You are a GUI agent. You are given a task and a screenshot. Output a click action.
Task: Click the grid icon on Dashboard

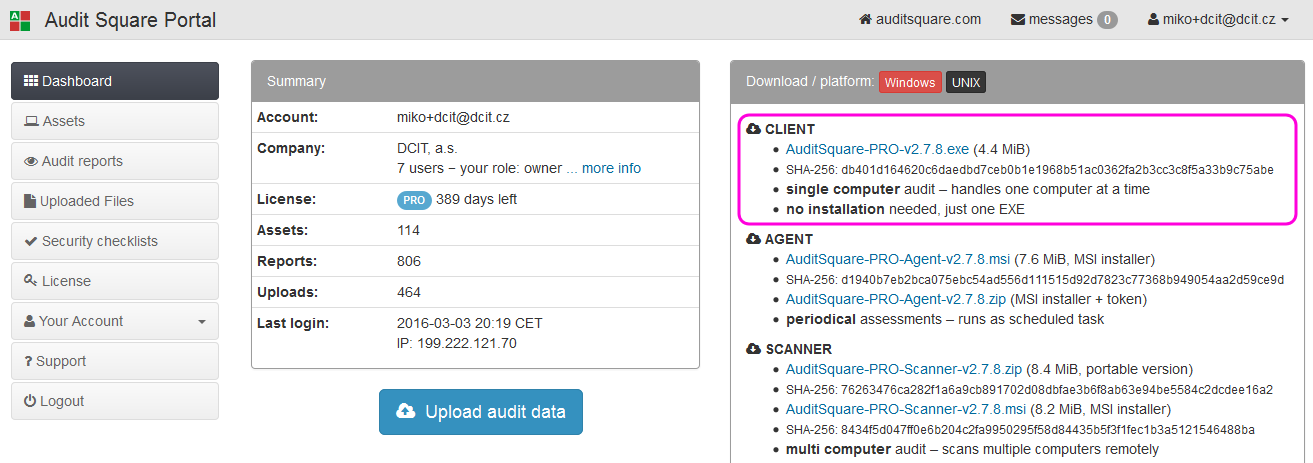coord(31,81)
